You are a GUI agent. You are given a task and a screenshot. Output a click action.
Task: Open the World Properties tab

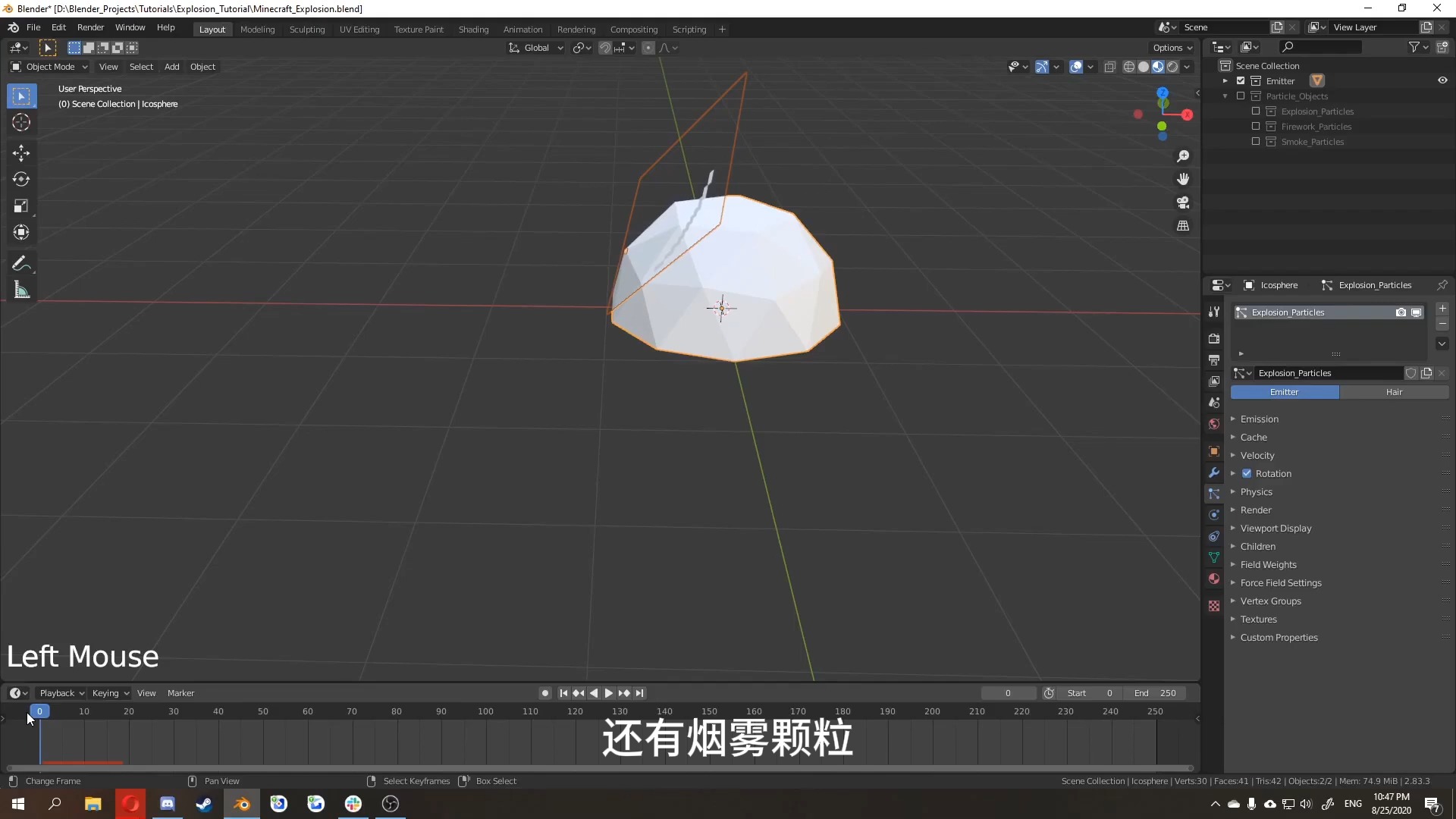point(1214,425)
